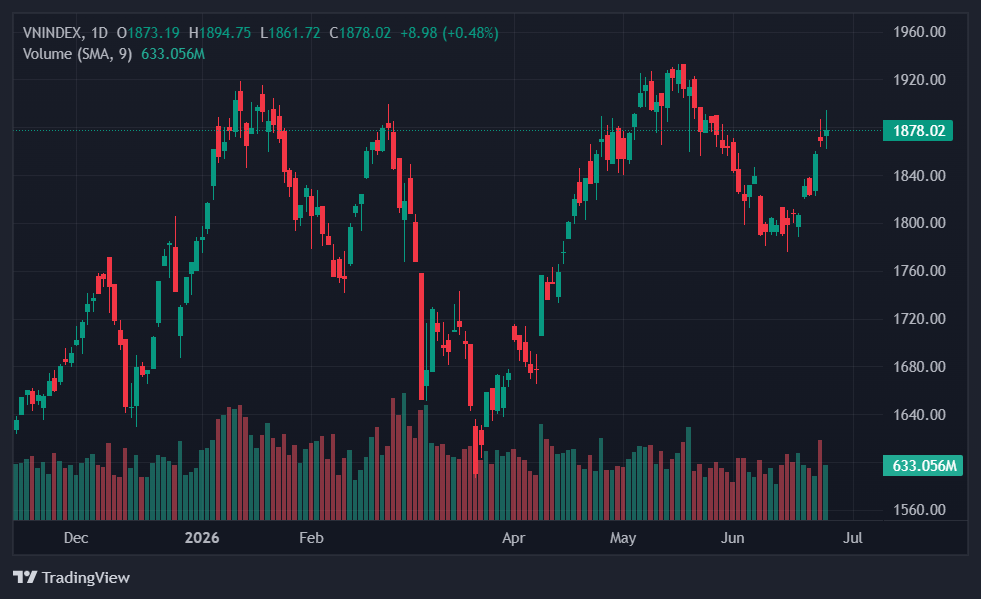Viewport: 981px width, 599px height.
Task: Click the 1D interval label
Action: point(99,33)
